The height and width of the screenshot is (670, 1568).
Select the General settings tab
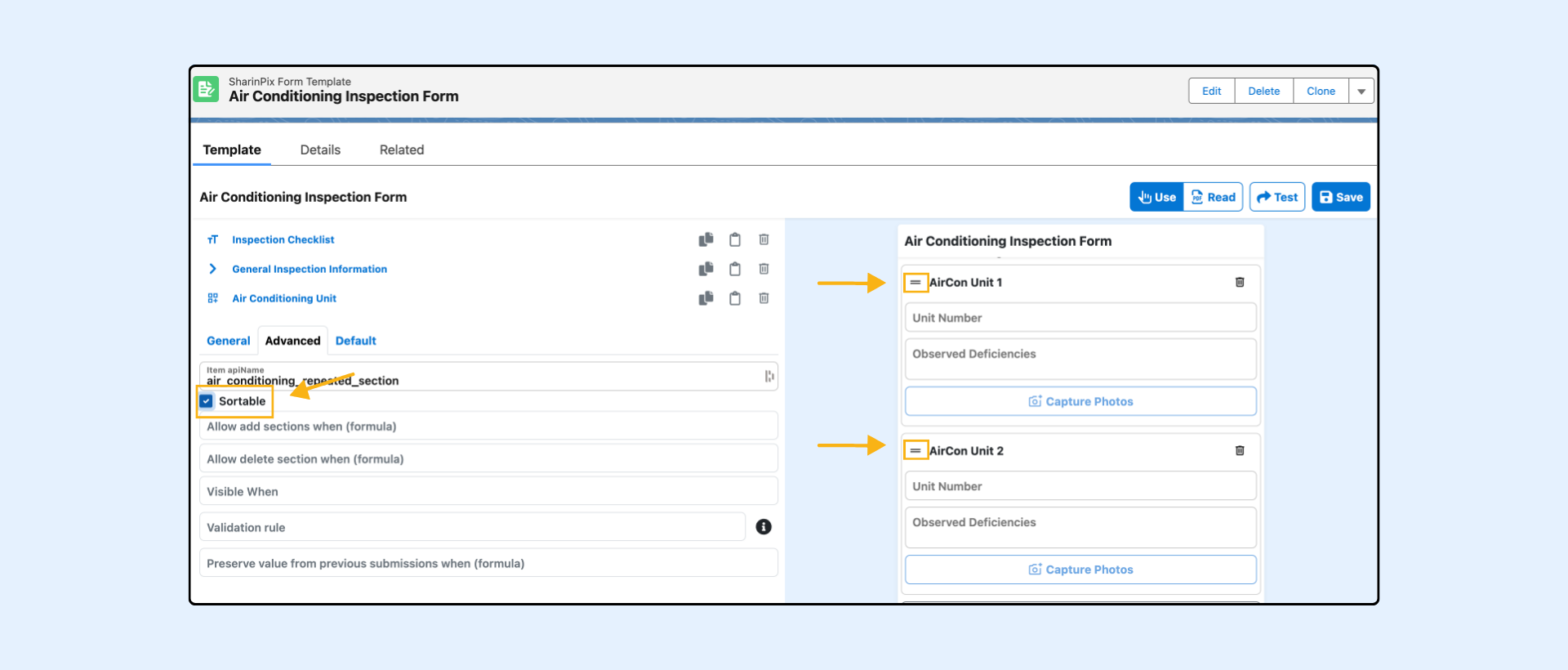tap(228, 341)
